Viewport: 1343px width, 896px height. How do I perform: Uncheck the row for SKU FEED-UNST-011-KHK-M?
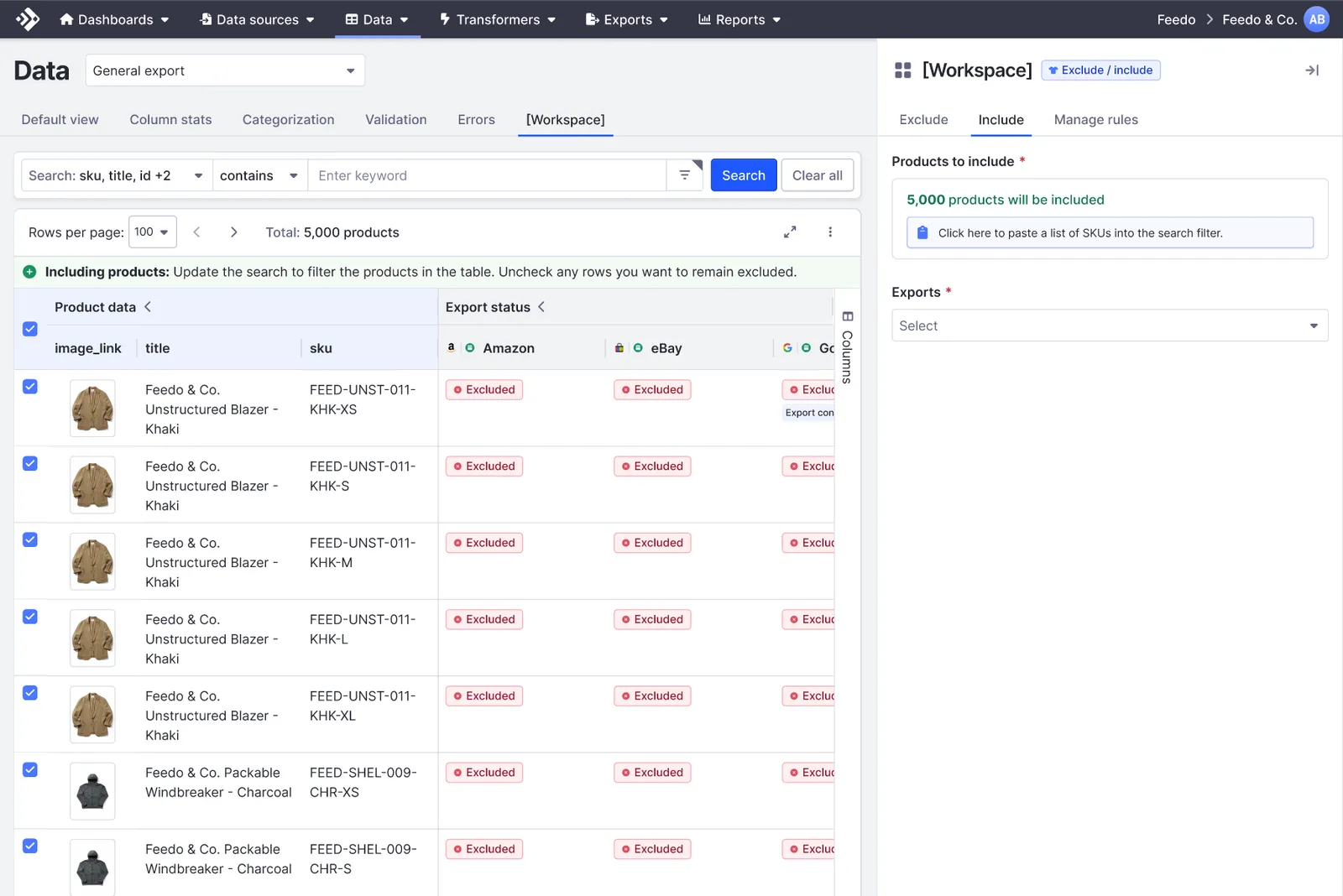[x=30, y=539]
